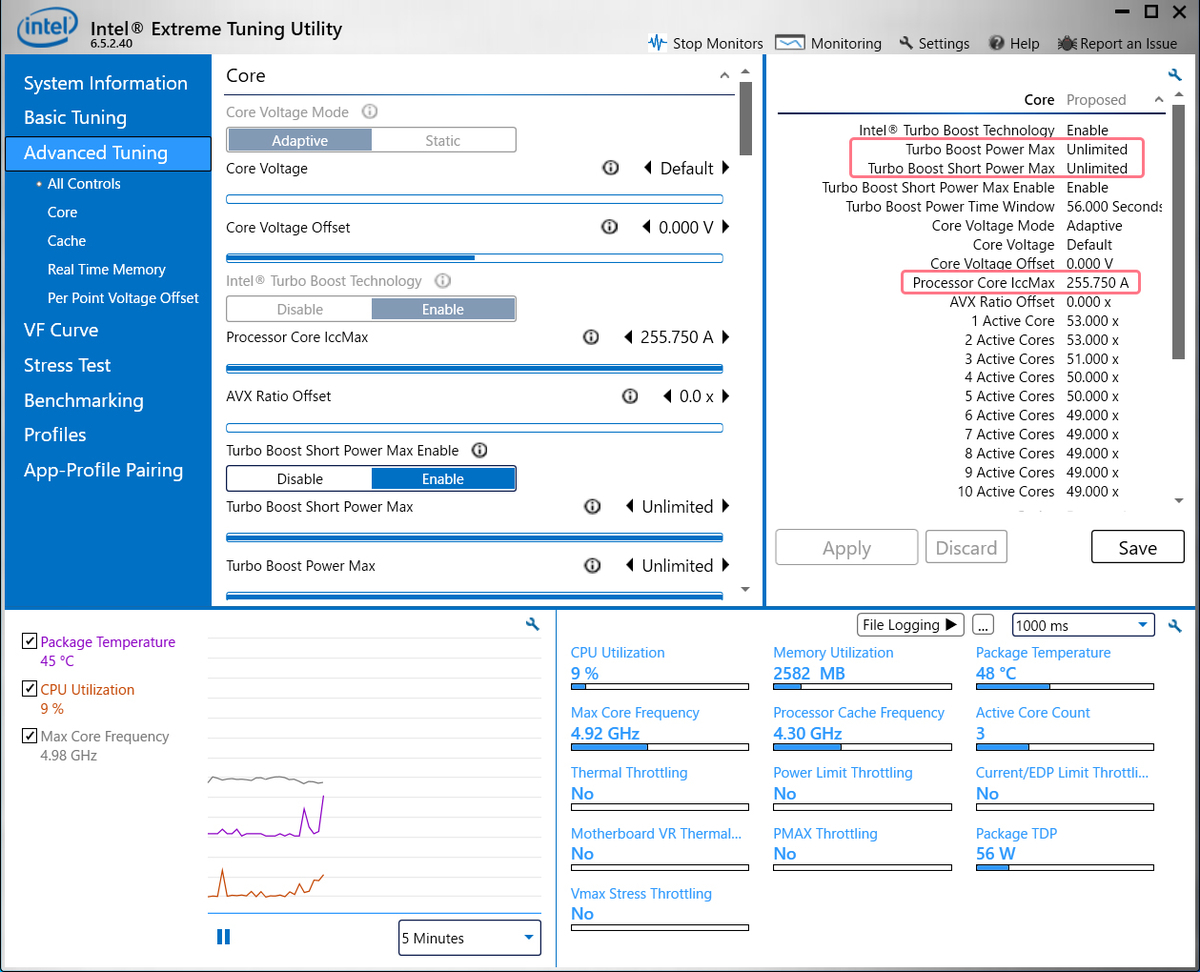Click the Apply button
Viewport: 1200px width, 972px height.
(x=846, y=547)
